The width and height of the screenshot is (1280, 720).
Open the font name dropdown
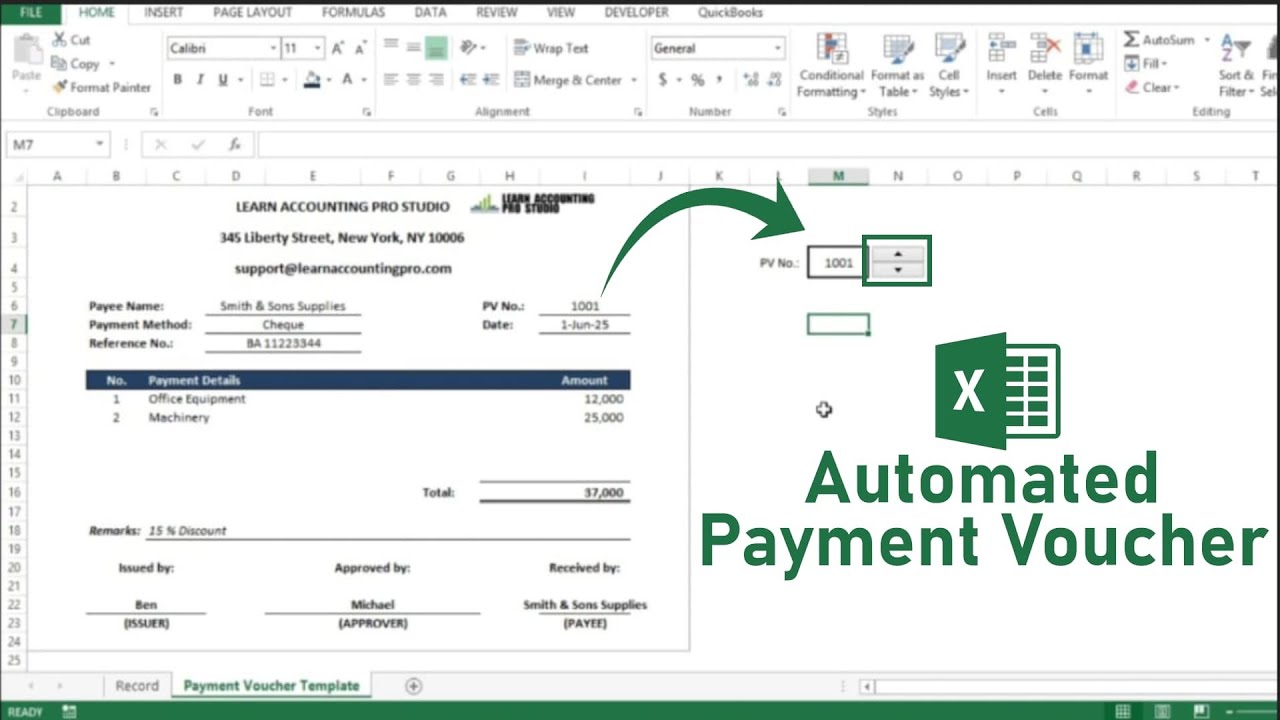coord(273,47)
